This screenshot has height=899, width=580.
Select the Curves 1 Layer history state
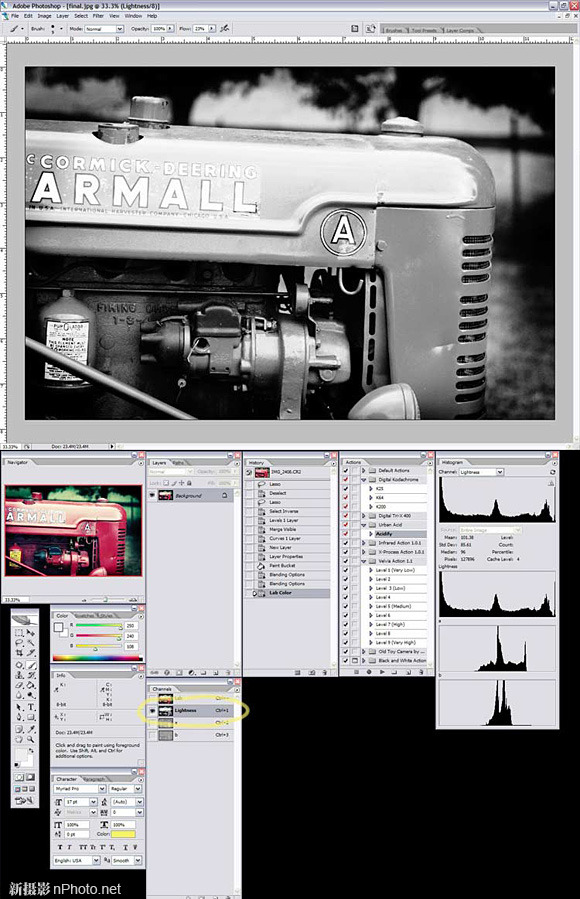coord(285,538)
